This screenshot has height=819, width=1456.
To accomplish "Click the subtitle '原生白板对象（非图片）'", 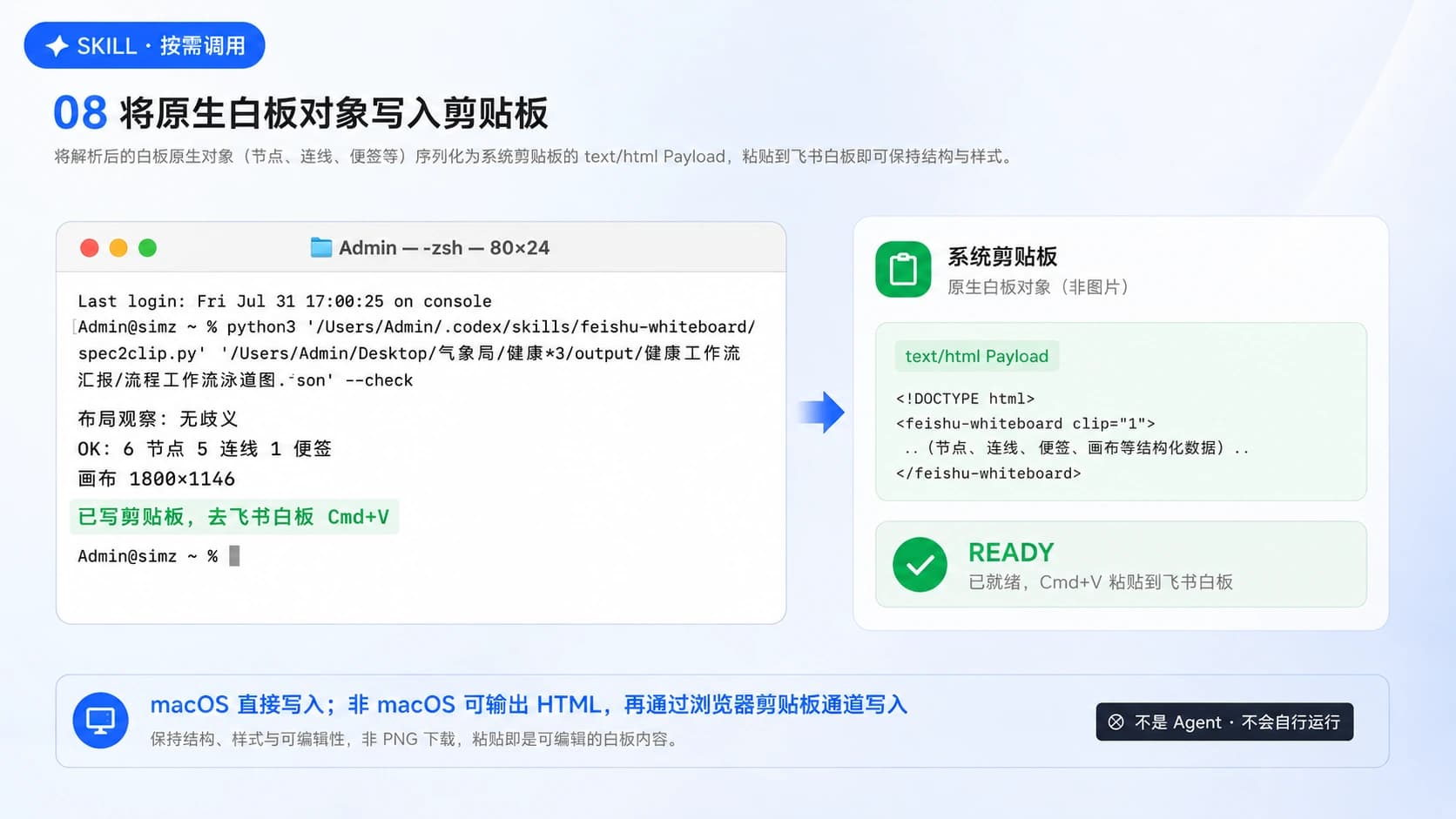I will (1038, 287).
